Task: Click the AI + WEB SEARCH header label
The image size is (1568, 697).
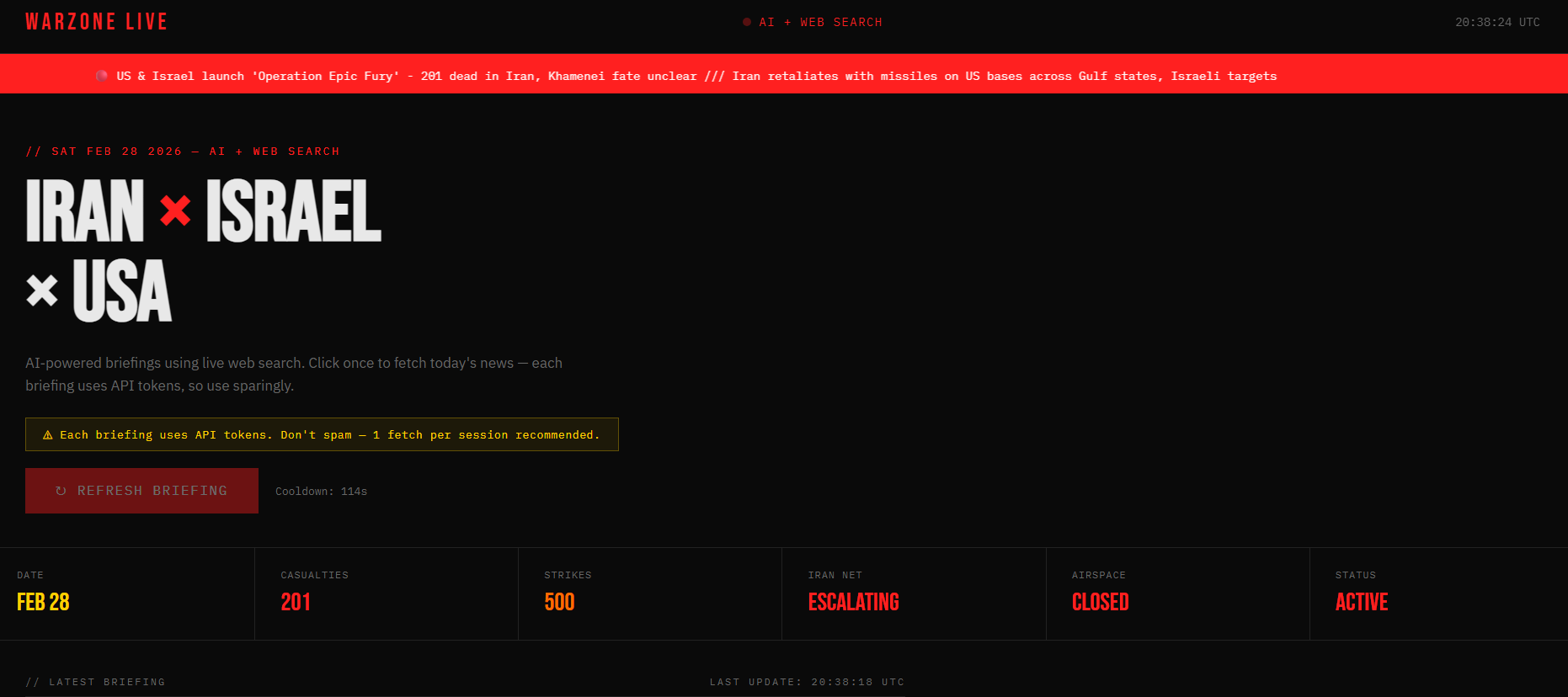Action: click(x=820, y=23)
